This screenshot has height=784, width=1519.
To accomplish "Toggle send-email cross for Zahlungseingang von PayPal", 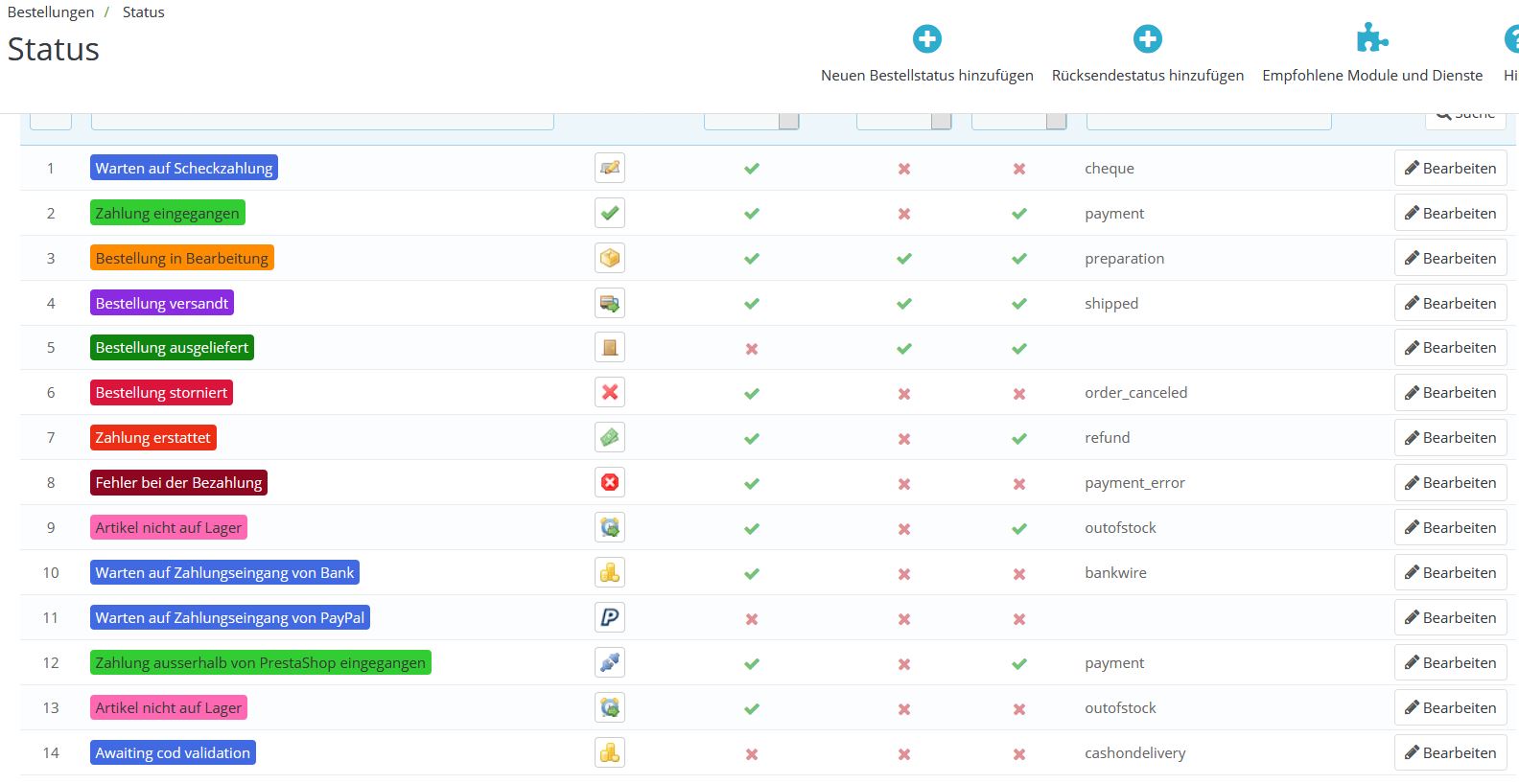I will click(752, 619).
